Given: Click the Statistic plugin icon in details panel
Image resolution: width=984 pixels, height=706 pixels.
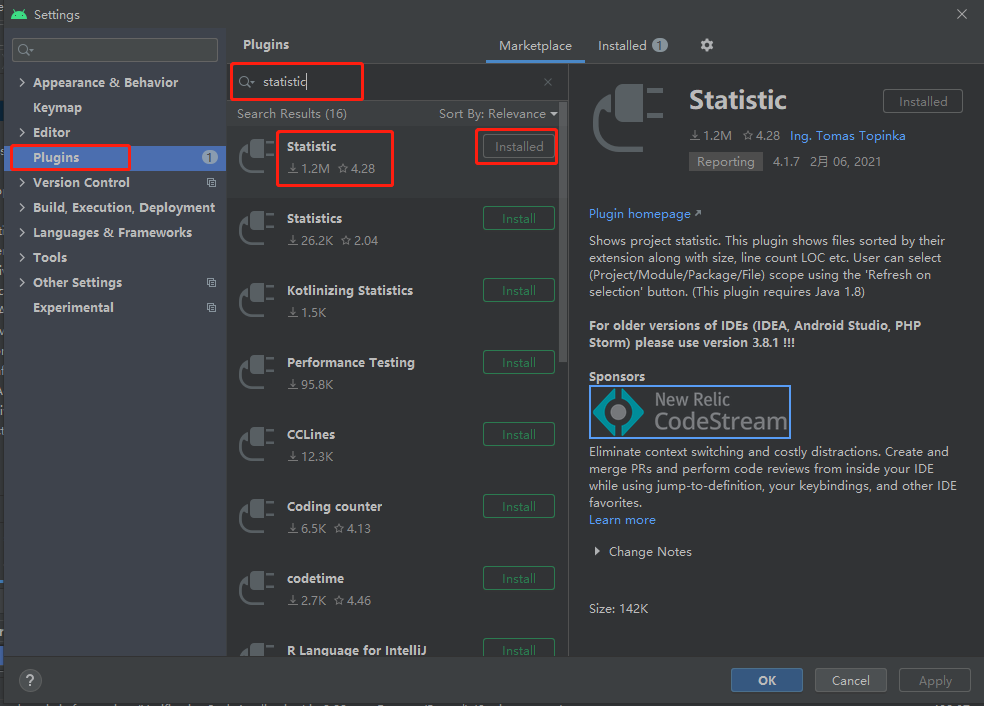Looking at the screenshot, I should click(x=627, y=118).
